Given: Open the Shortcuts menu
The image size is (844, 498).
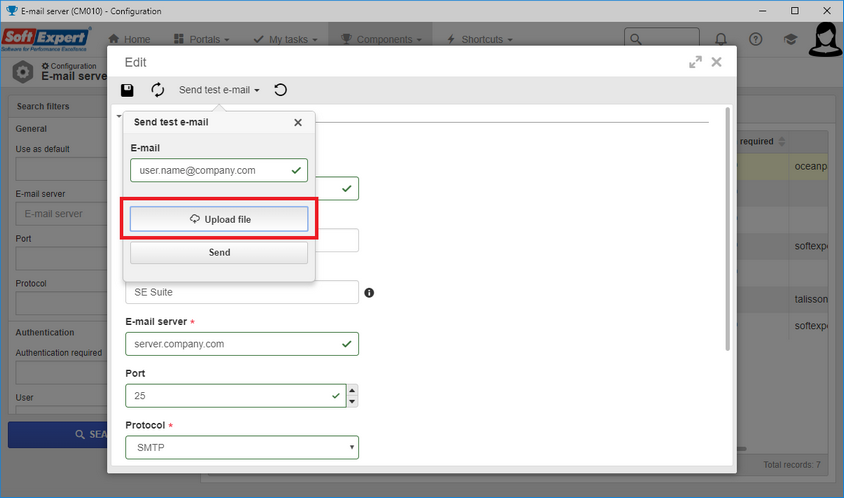Looking at the screenshot, I should coord(480,39).
